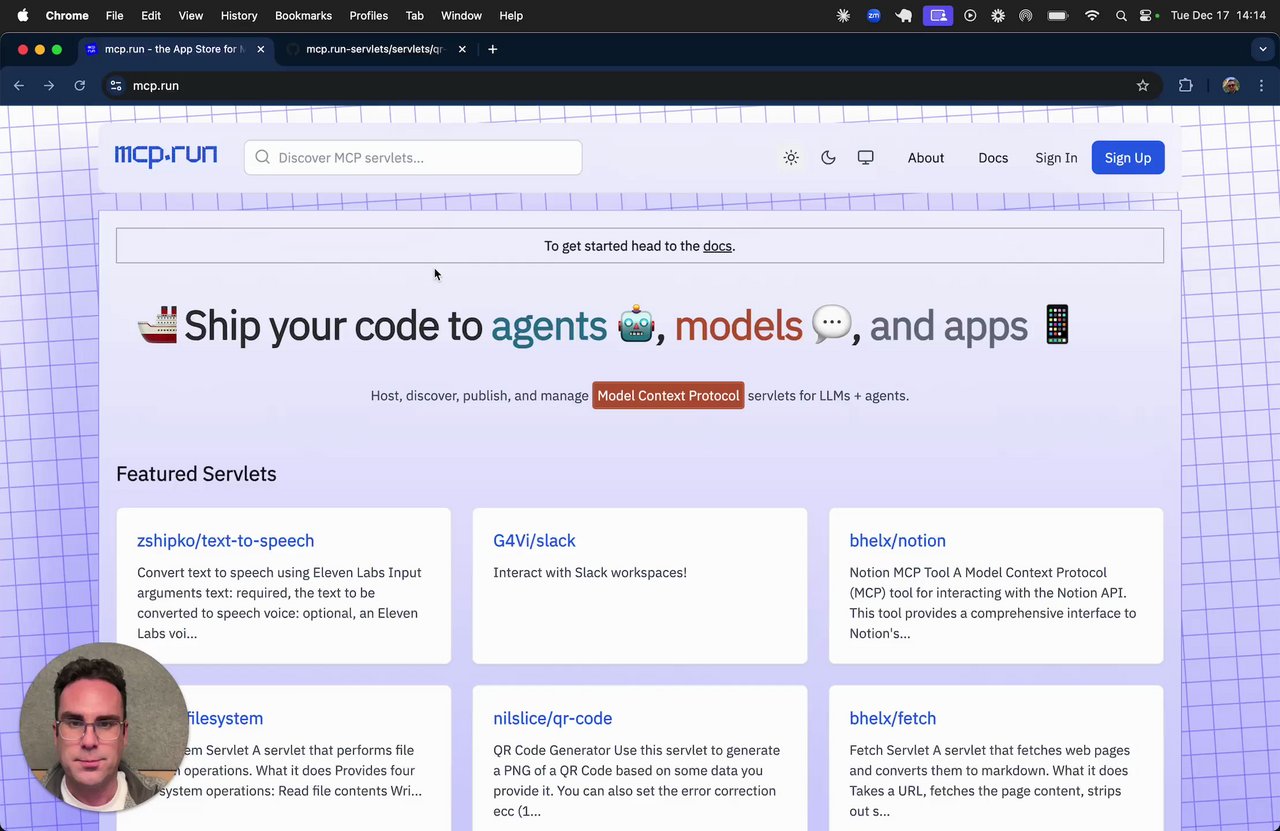Click the elephant icon in the menu bar
Screen dimensions: 1280x831
(x=904, y=16)
